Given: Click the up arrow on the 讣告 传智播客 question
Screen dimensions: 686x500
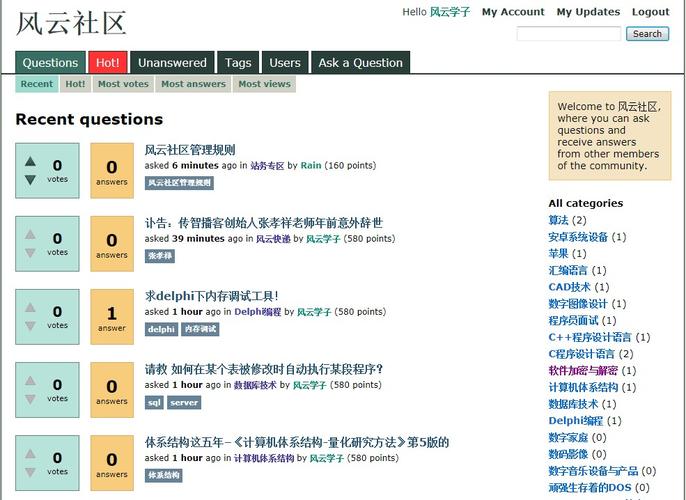Looking at the screenshot, I should 30,234.
